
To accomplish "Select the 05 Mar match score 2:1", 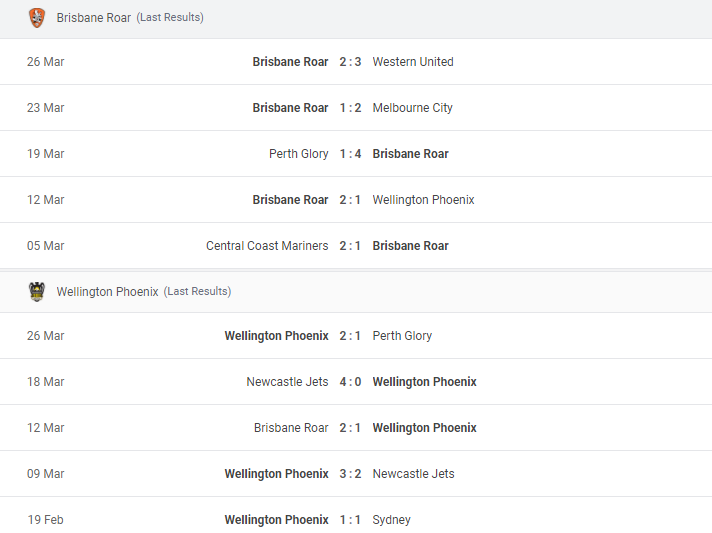I will (350, 246).
